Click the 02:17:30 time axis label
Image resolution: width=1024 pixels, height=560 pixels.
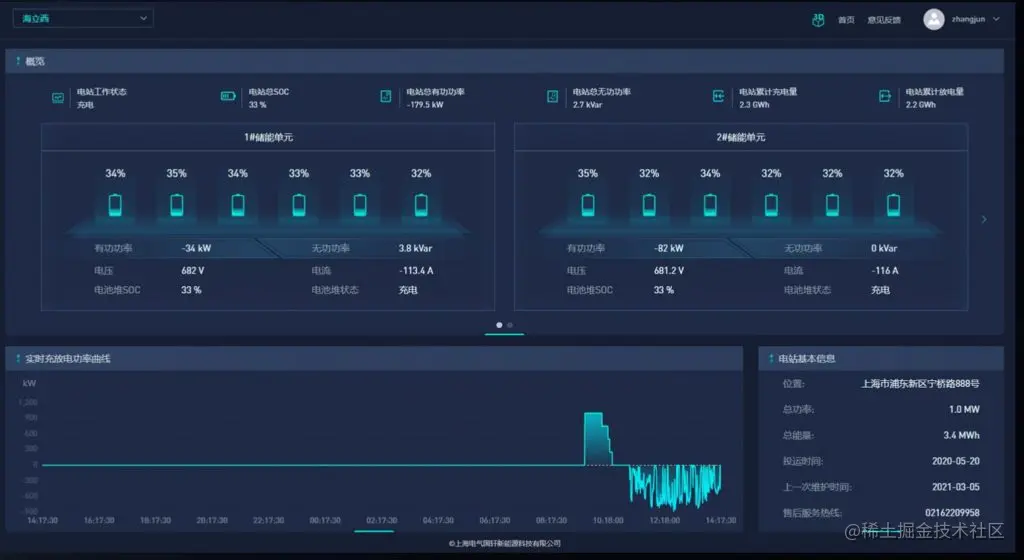point(381,520)
